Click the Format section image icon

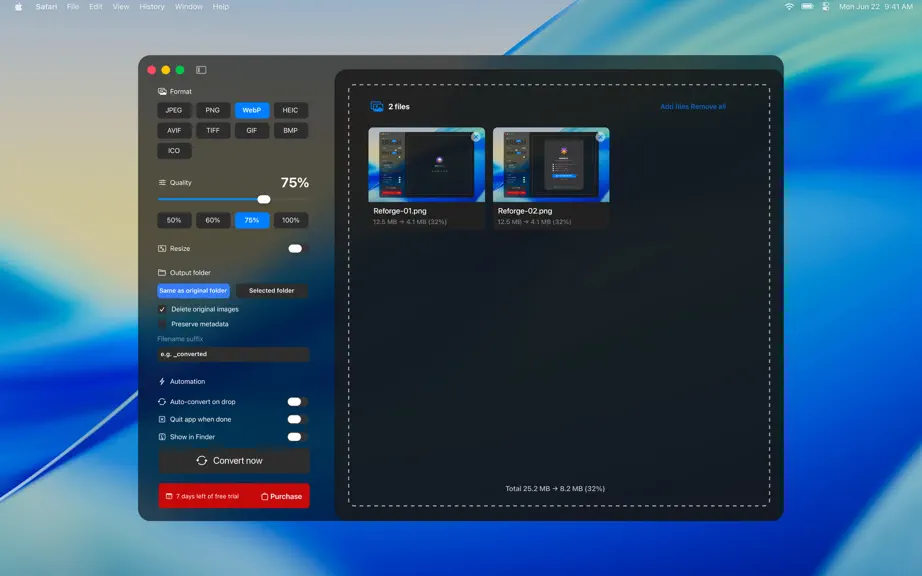[x=162, y=92]
